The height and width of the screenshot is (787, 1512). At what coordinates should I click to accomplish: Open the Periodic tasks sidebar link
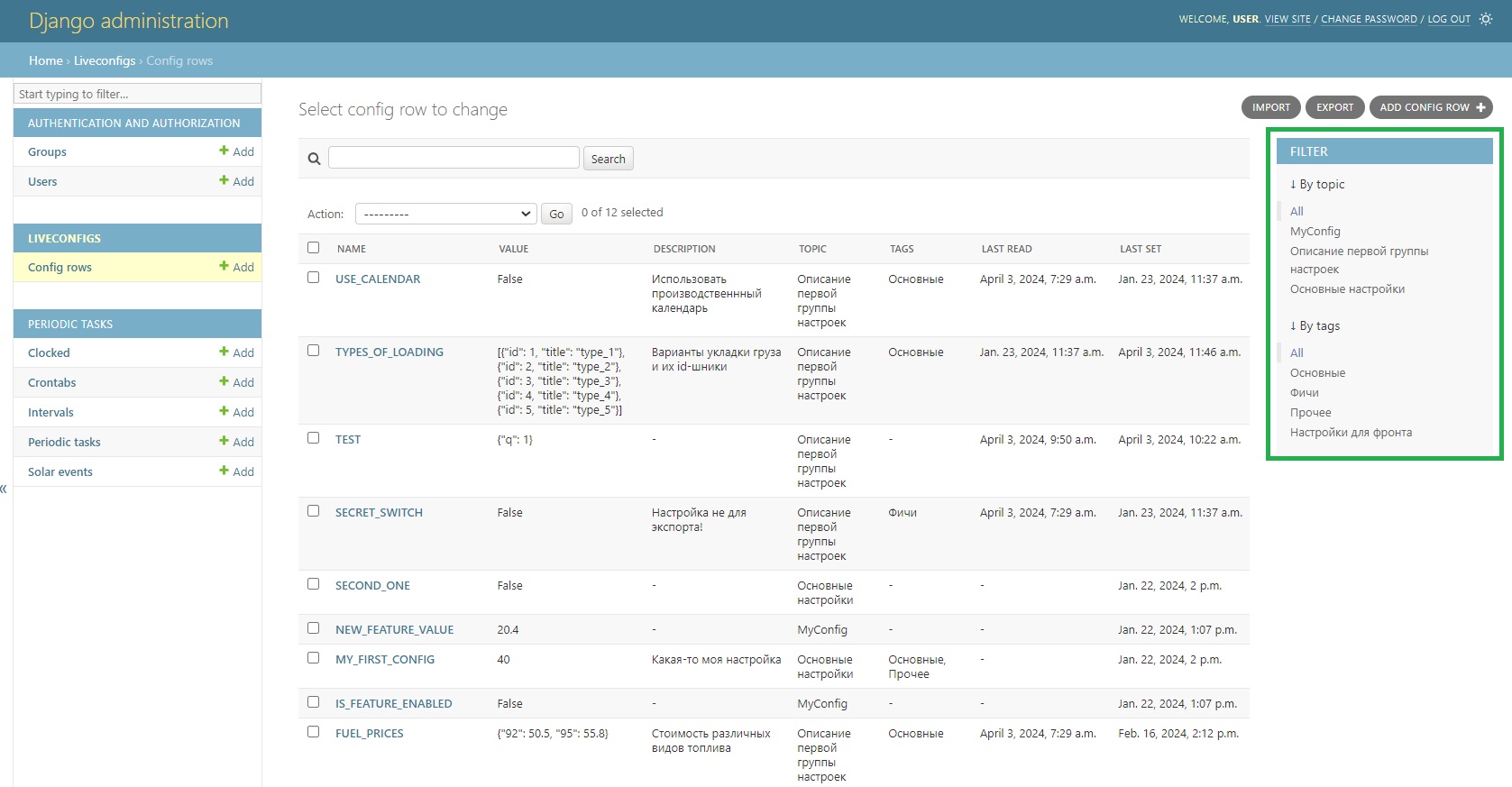(x=64, y=442)
